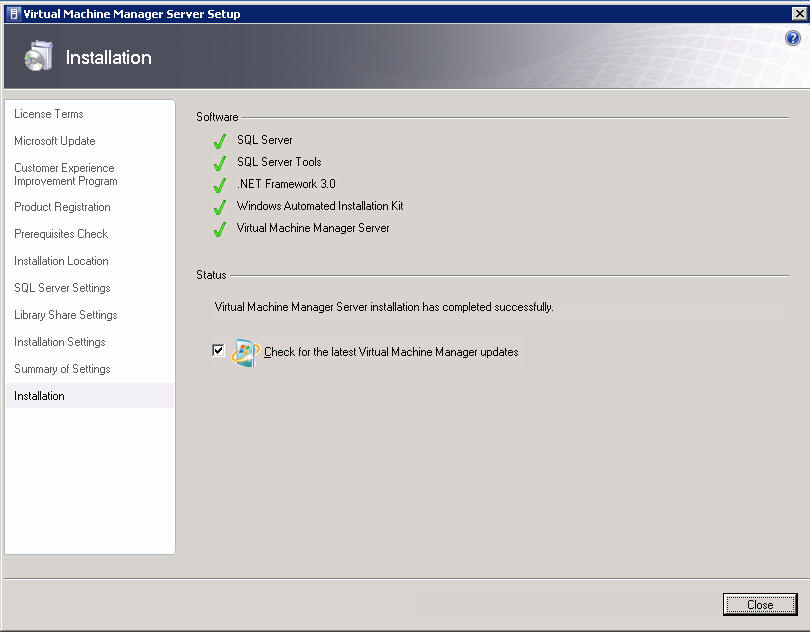Click the installation completed successfully status message
The image size is (810, 632).
(x=384, y=307)
